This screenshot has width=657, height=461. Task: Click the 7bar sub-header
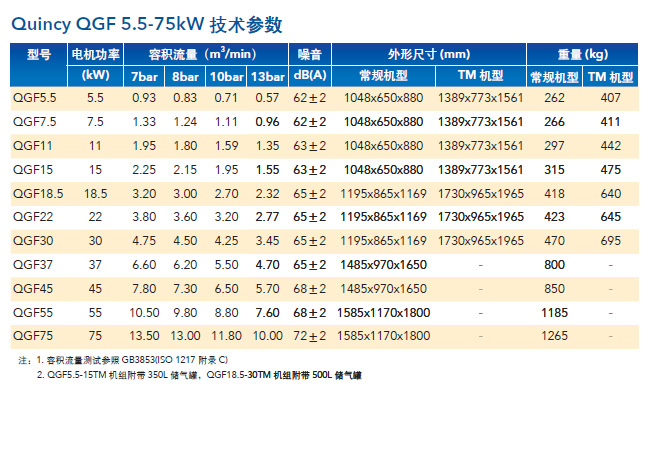point(144,77)
